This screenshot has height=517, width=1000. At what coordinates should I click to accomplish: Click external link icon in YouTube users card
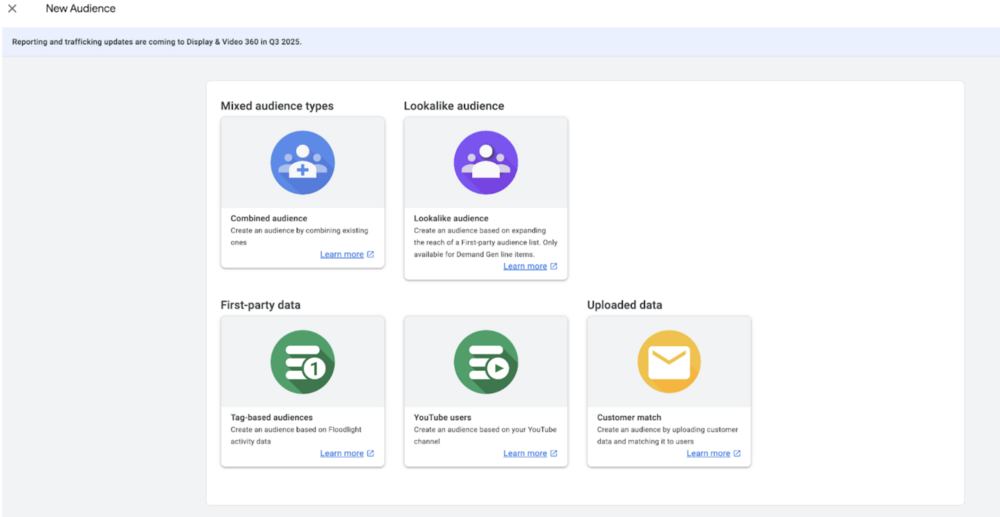coord(554,454)
